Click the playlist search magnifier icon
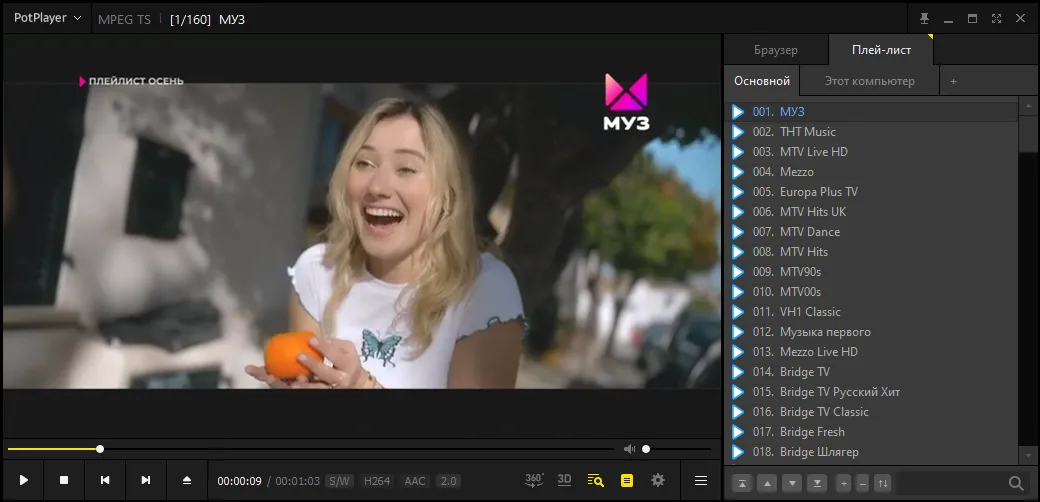Viewport: 1040px width, 502px height. point(1016,483)
